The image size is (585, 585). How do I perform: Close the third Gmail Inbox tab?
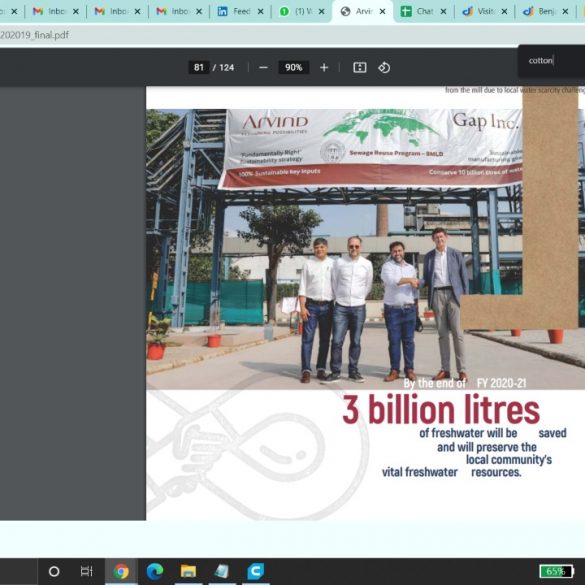199,12
